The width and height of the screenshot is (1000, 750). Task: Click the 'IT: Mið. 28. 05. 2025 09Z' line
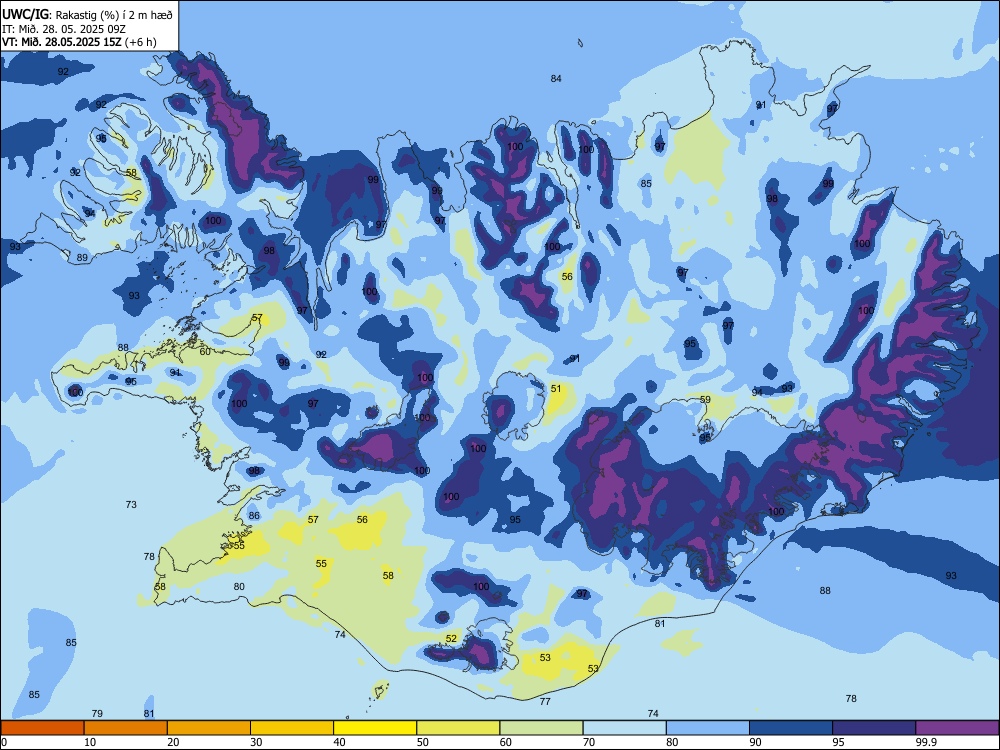64,29
